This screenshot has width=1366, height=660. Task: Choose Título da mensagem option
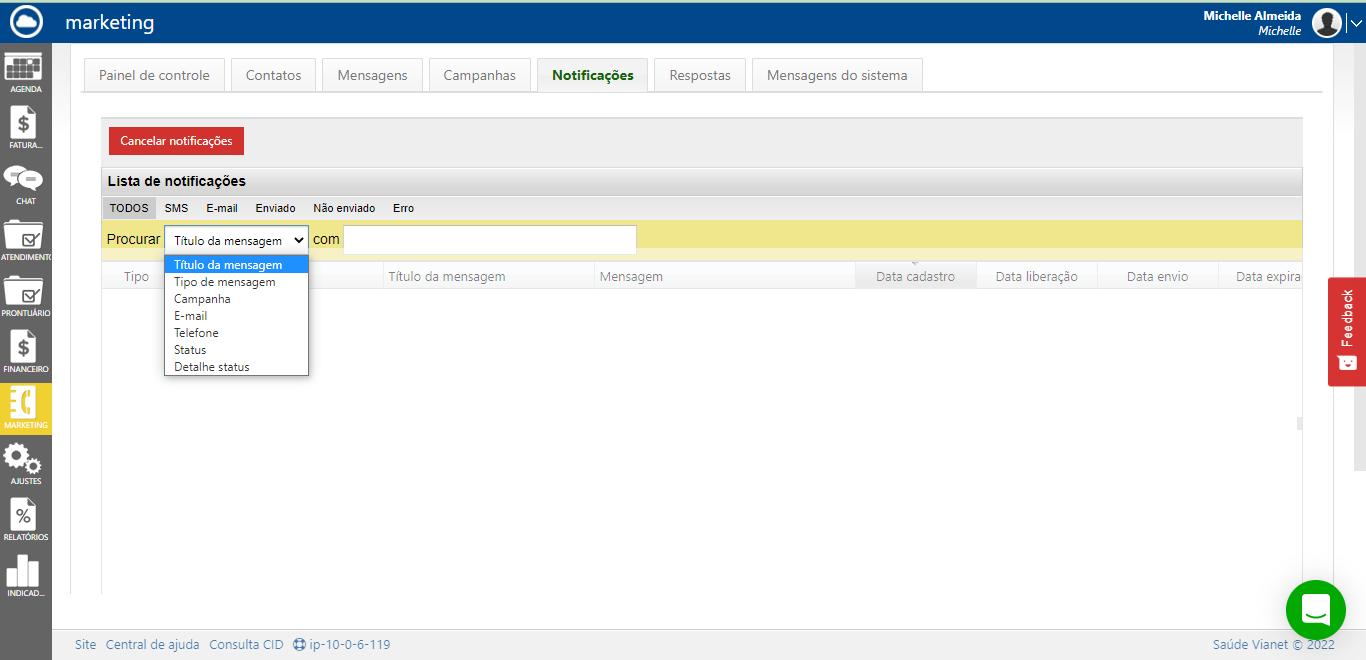(x=236, y=265)
